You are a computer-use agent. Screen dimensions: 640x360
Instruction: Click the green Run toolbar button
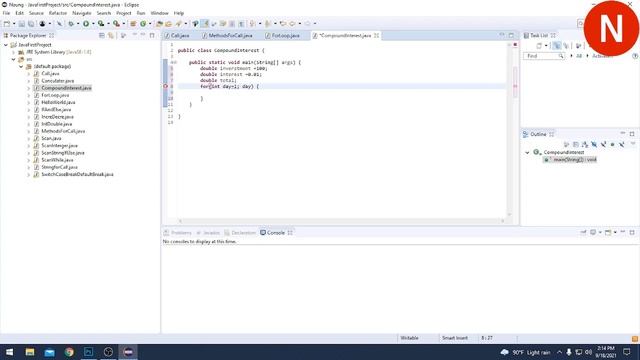(x=86, y=24)
